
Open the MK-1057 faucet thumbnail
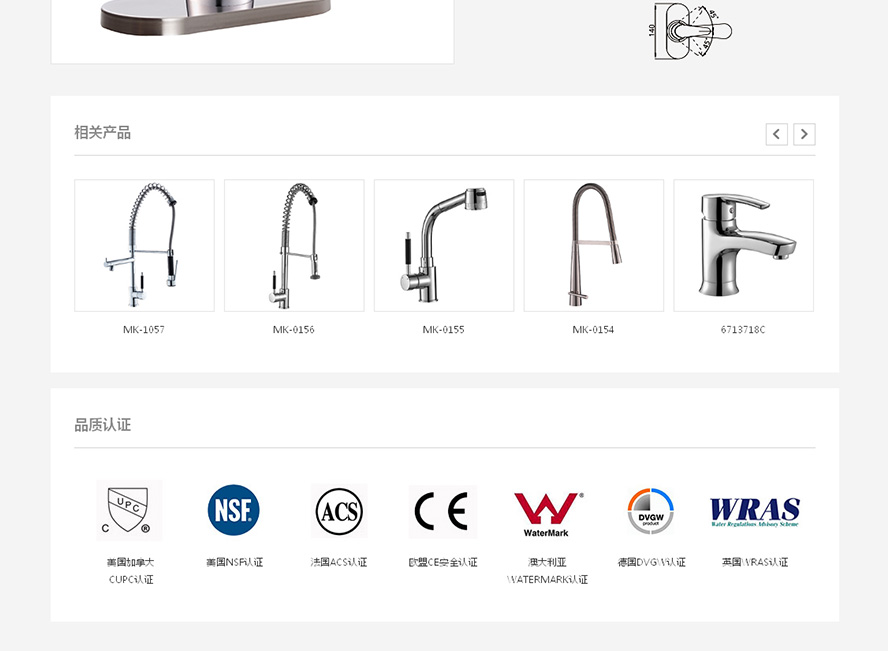point(144,245)
